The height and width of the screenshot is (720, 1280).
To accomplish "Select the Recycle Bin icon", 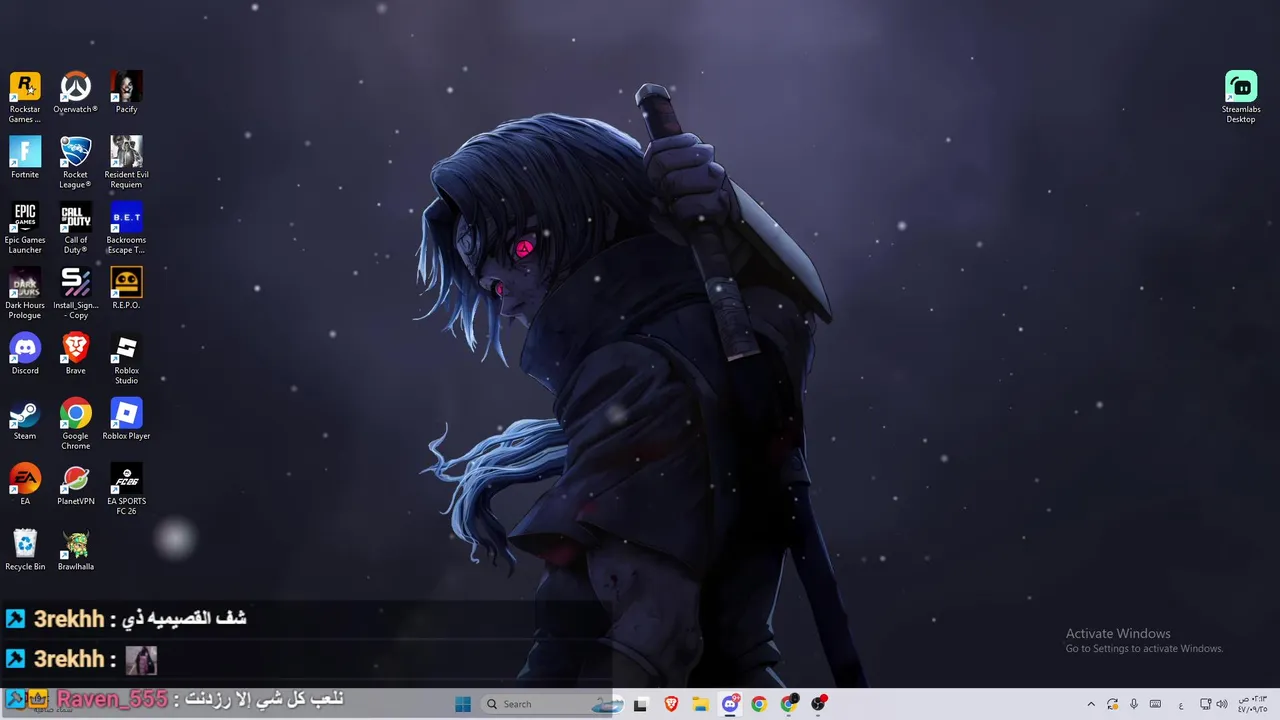I will [x=25, y=550].
